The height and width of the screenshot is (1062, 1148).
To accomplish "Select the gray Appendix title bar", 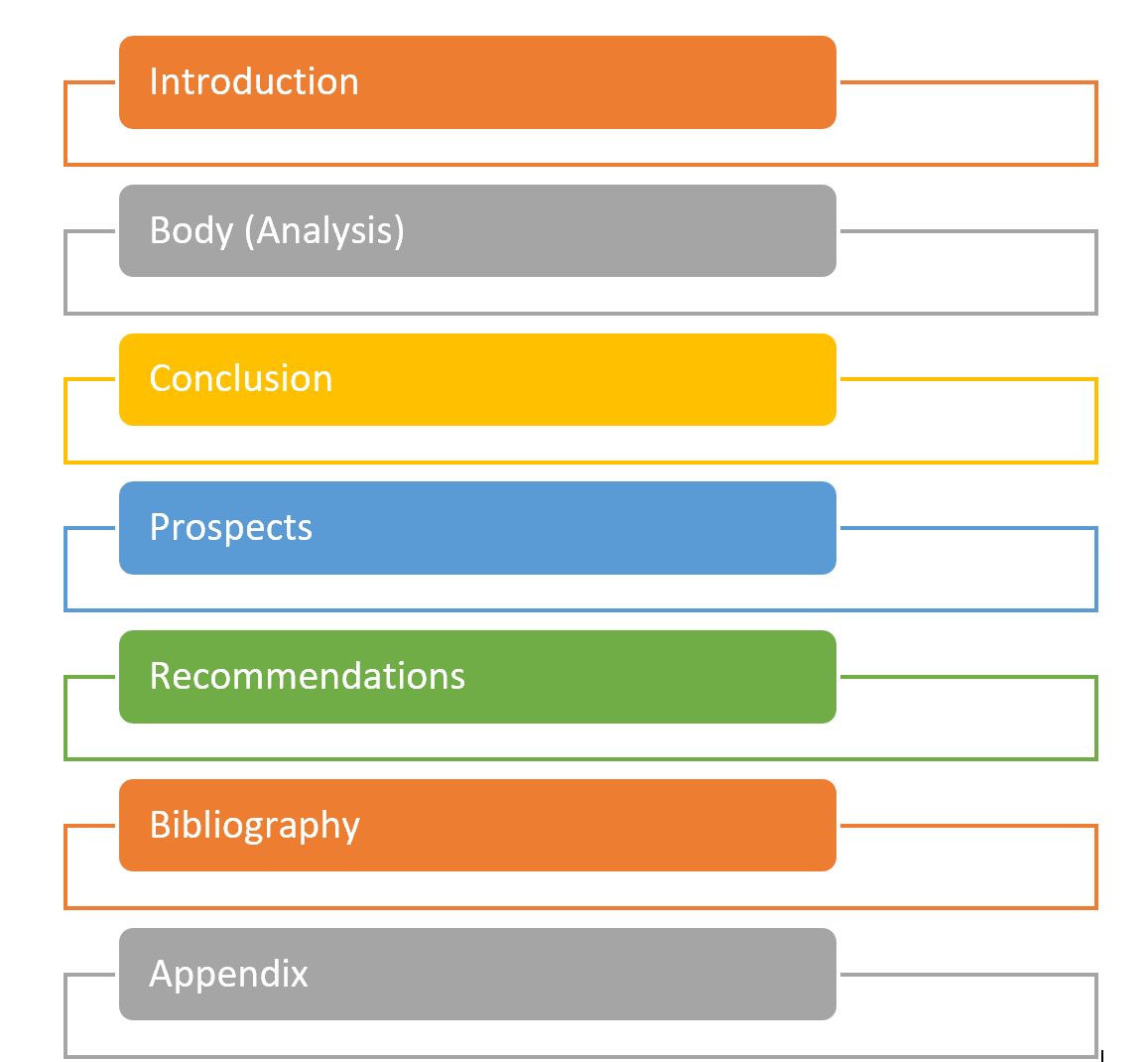I will coord(477,974).
